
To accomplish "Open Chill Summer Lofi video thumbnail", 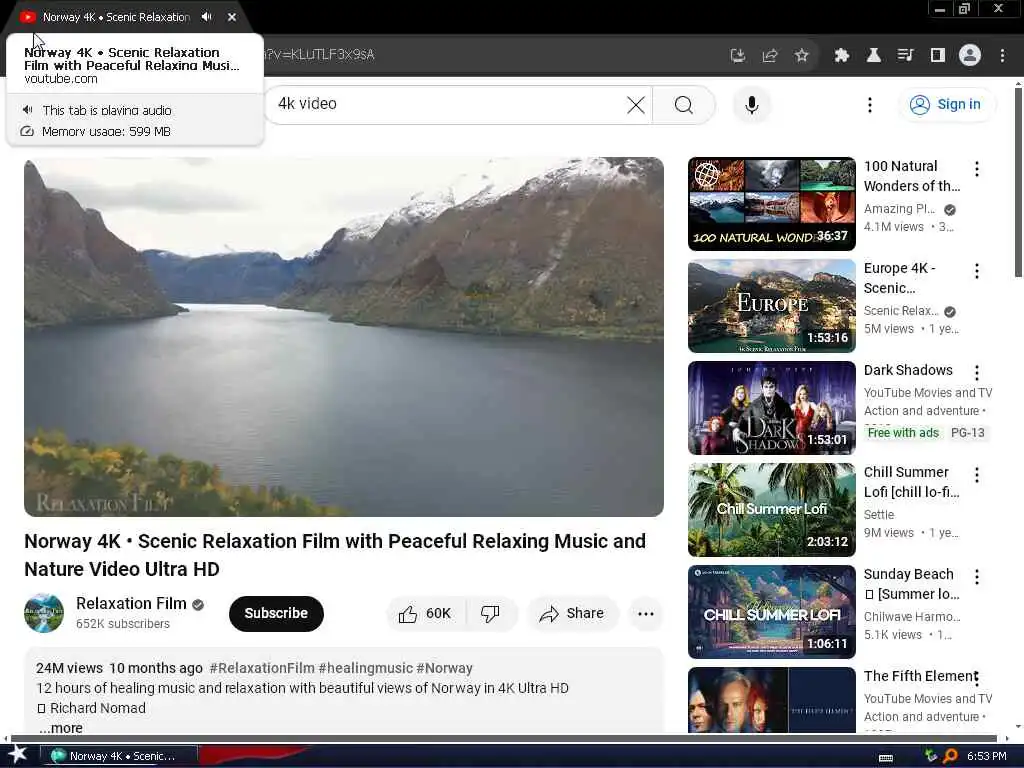I will tap(771, 509).
